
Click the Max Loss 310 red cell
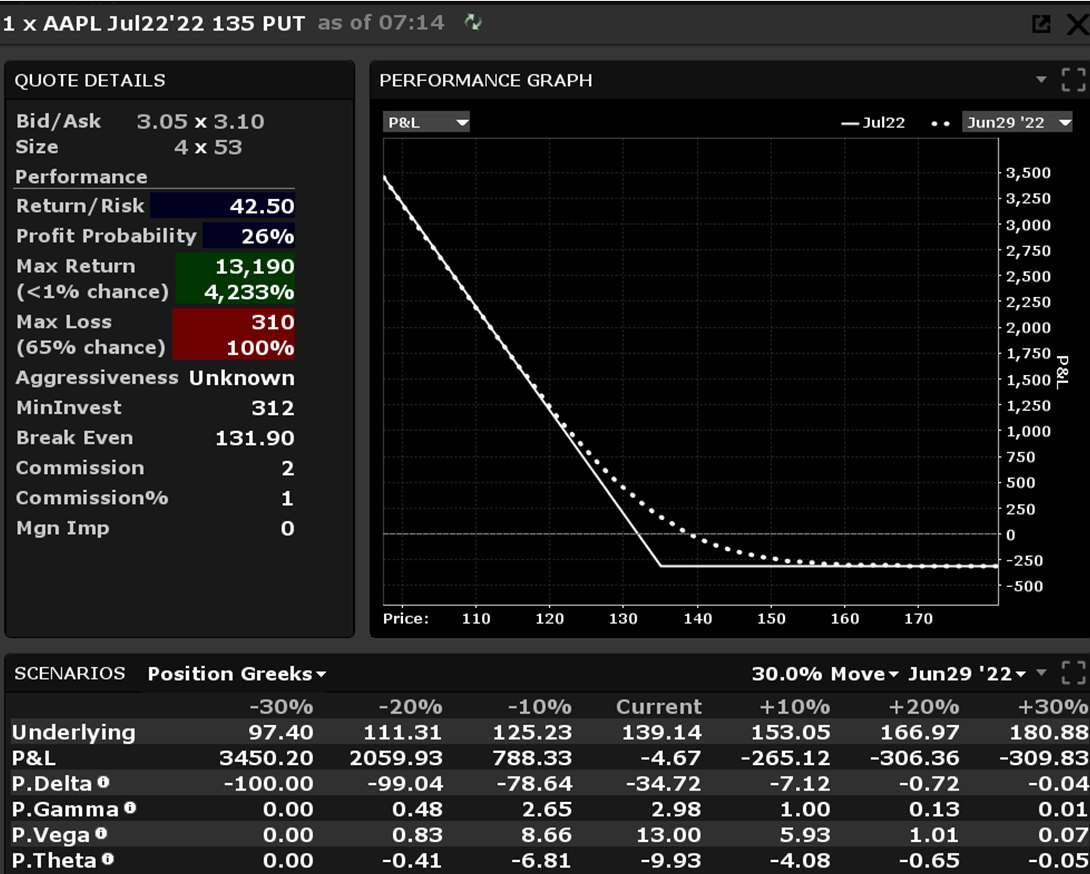pos(234,321)
